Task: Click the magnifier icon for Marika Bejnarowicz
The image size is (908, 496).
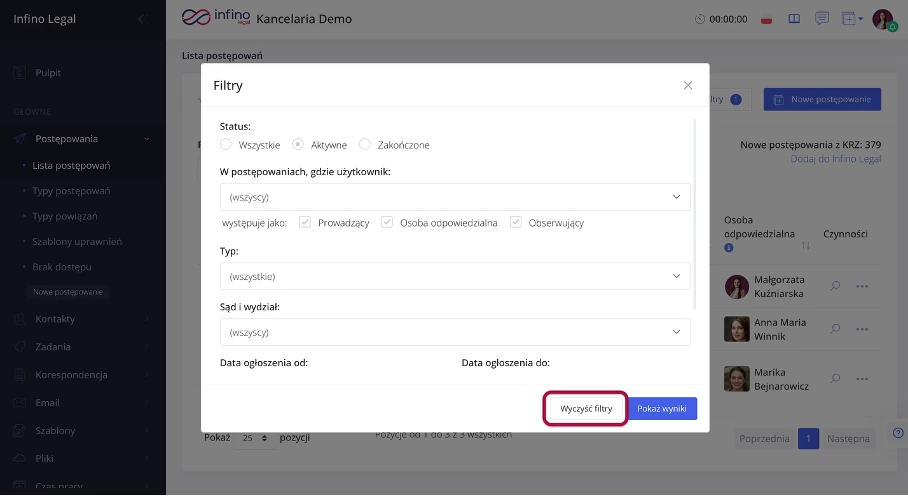Action: 835,379
